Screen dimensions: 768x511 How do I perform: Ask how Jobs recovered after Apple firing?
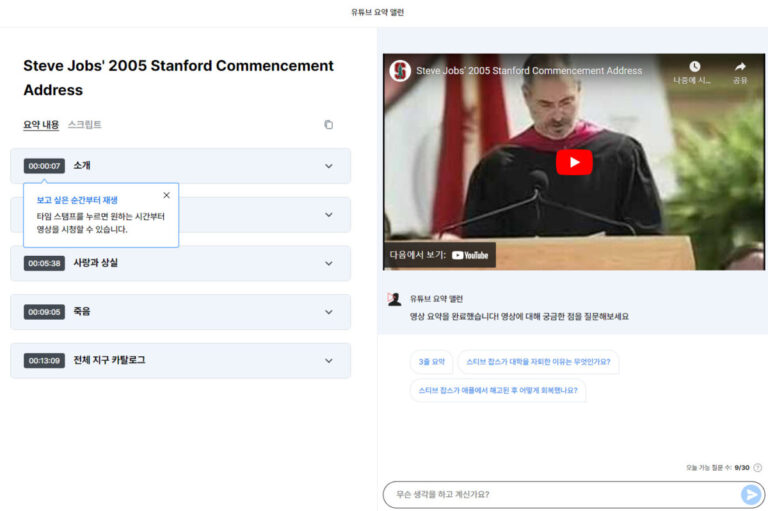click(498, 390)
